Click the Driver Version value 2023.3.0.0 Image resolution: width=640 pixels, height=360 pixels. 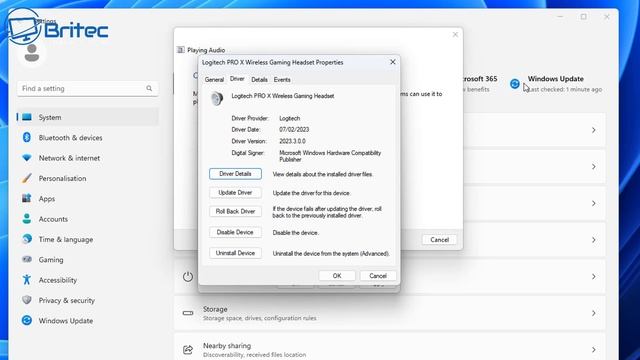[292, 141]
